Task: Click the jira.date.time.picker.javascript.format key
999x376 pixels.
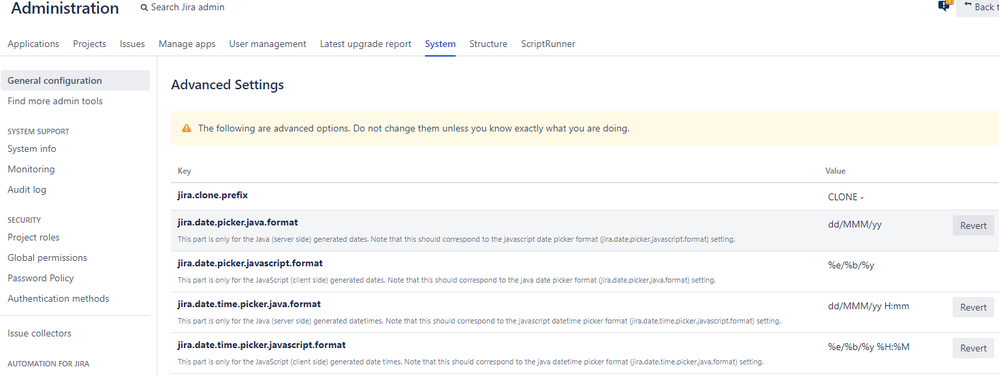Action: coord(261,345)
